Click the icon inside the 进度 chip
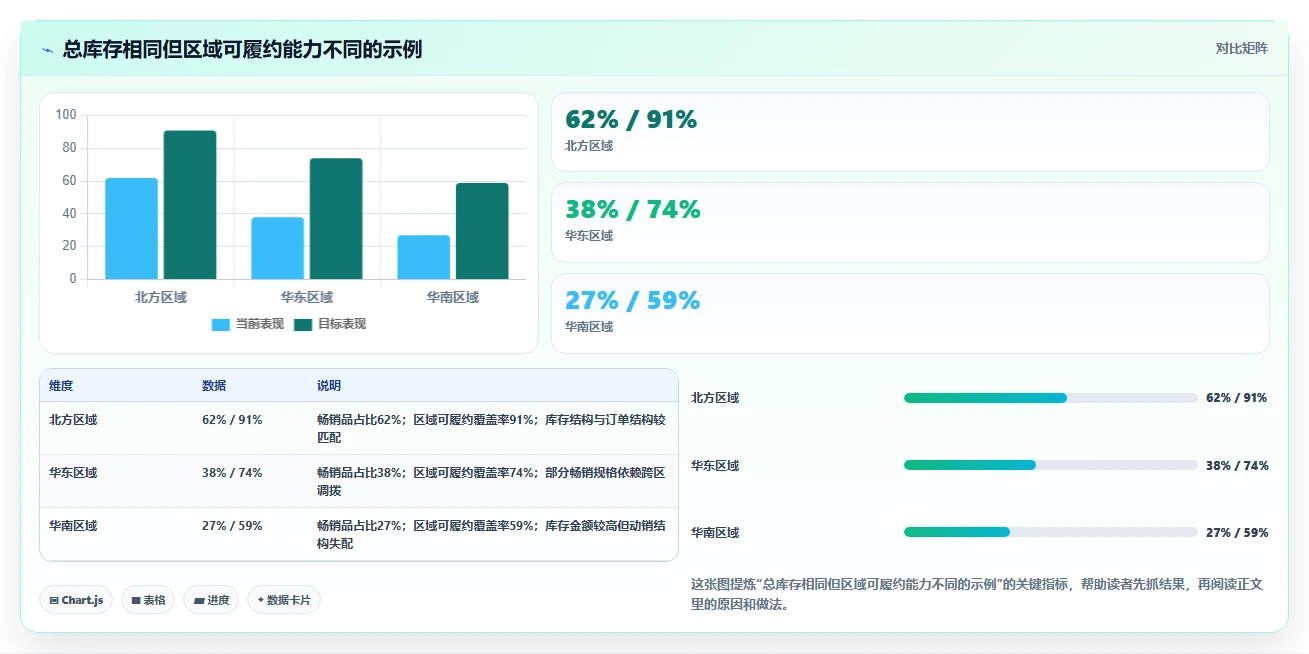Image resolution: width=1309 pixels, height=654 pixels. coord(199,601)
